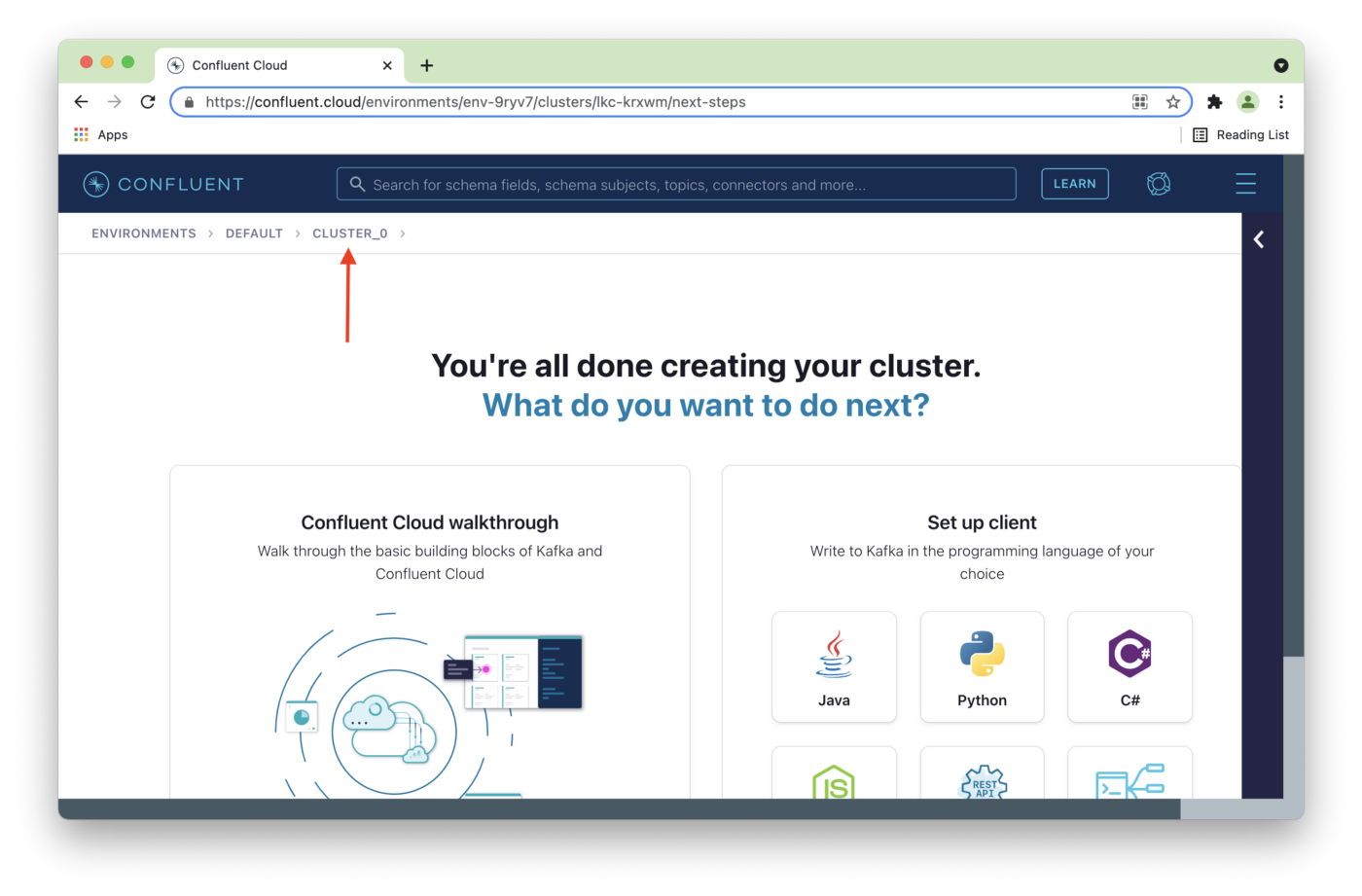The height and width of the screenshot is (896, 1362).
Task: Open Chrome three-dot menu
Action: (x=1281, y=102)
